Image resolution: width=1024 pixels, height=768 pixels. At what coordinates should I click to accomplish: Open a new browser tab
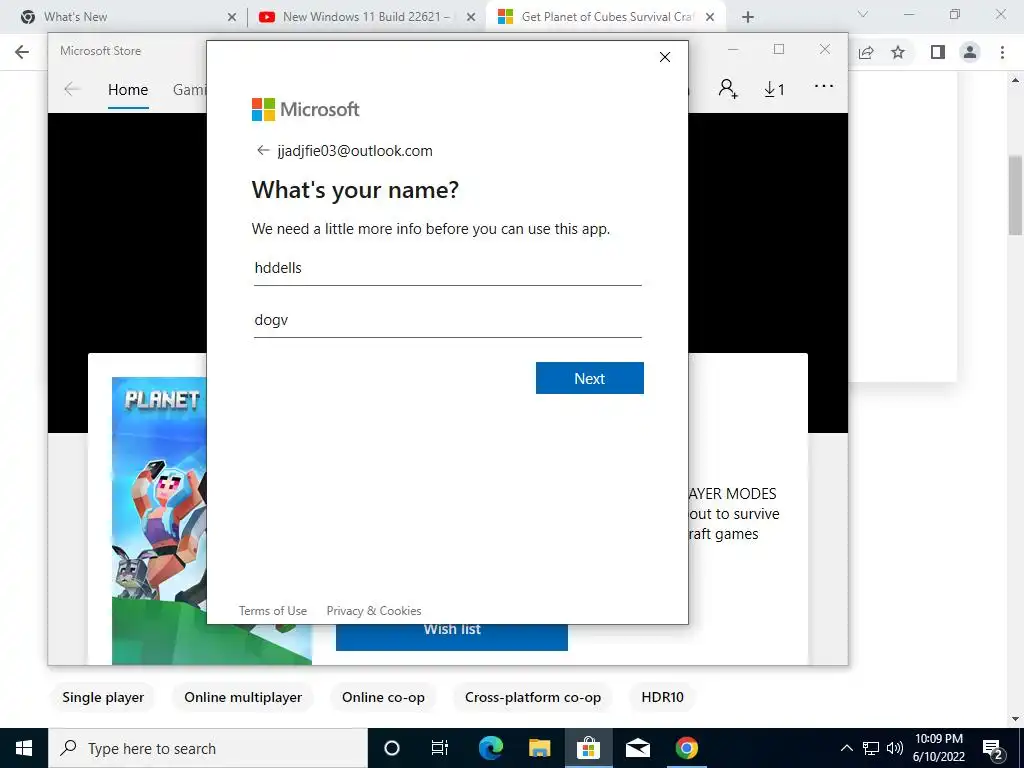pyautogui.click(x=748, y=18)
